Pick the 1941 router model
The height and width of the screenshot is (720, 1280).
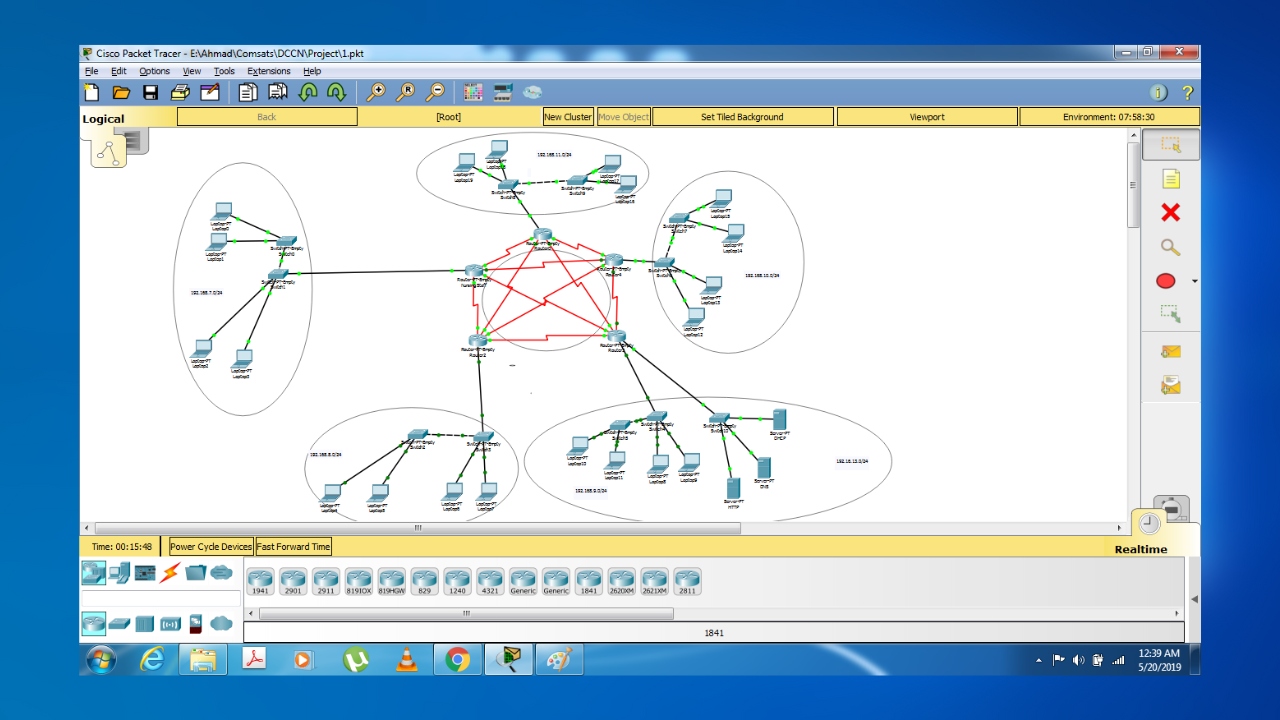[x=260, y=581]
